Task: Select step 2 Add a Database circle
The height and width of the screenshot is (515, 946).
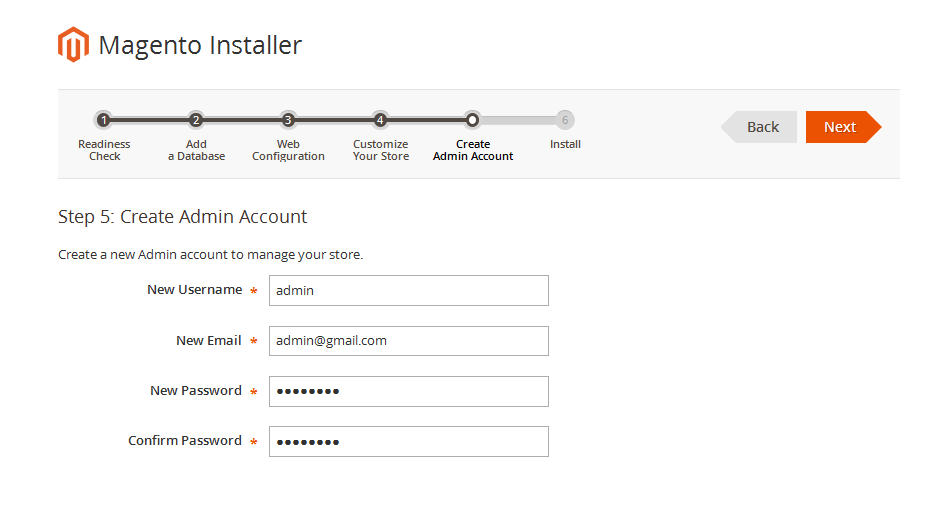Action: [x=195, y=120]
